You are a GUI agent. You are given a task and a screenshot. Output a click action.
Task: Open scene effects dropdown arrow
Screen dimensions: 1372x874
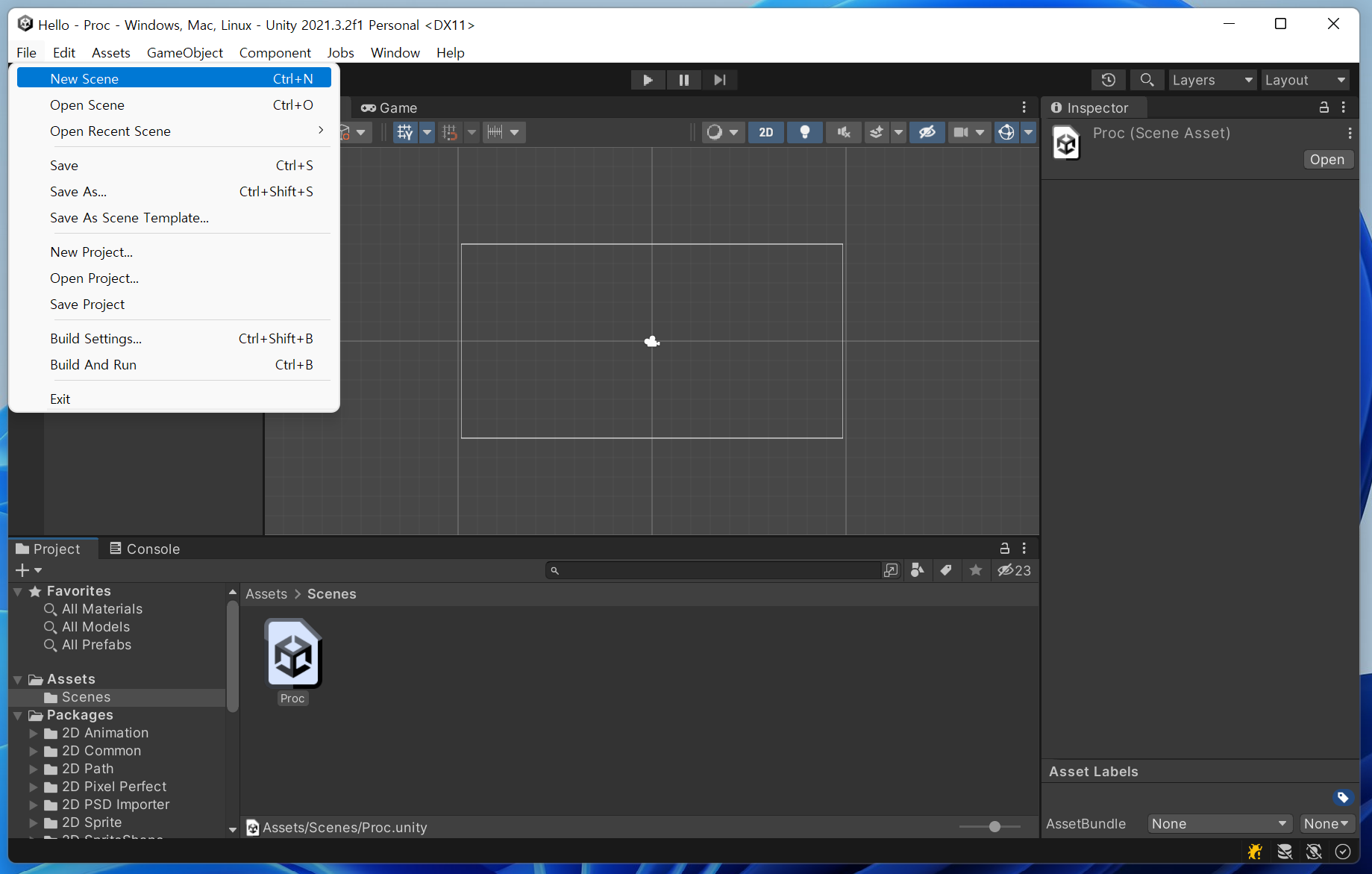(x=898, y=132)
